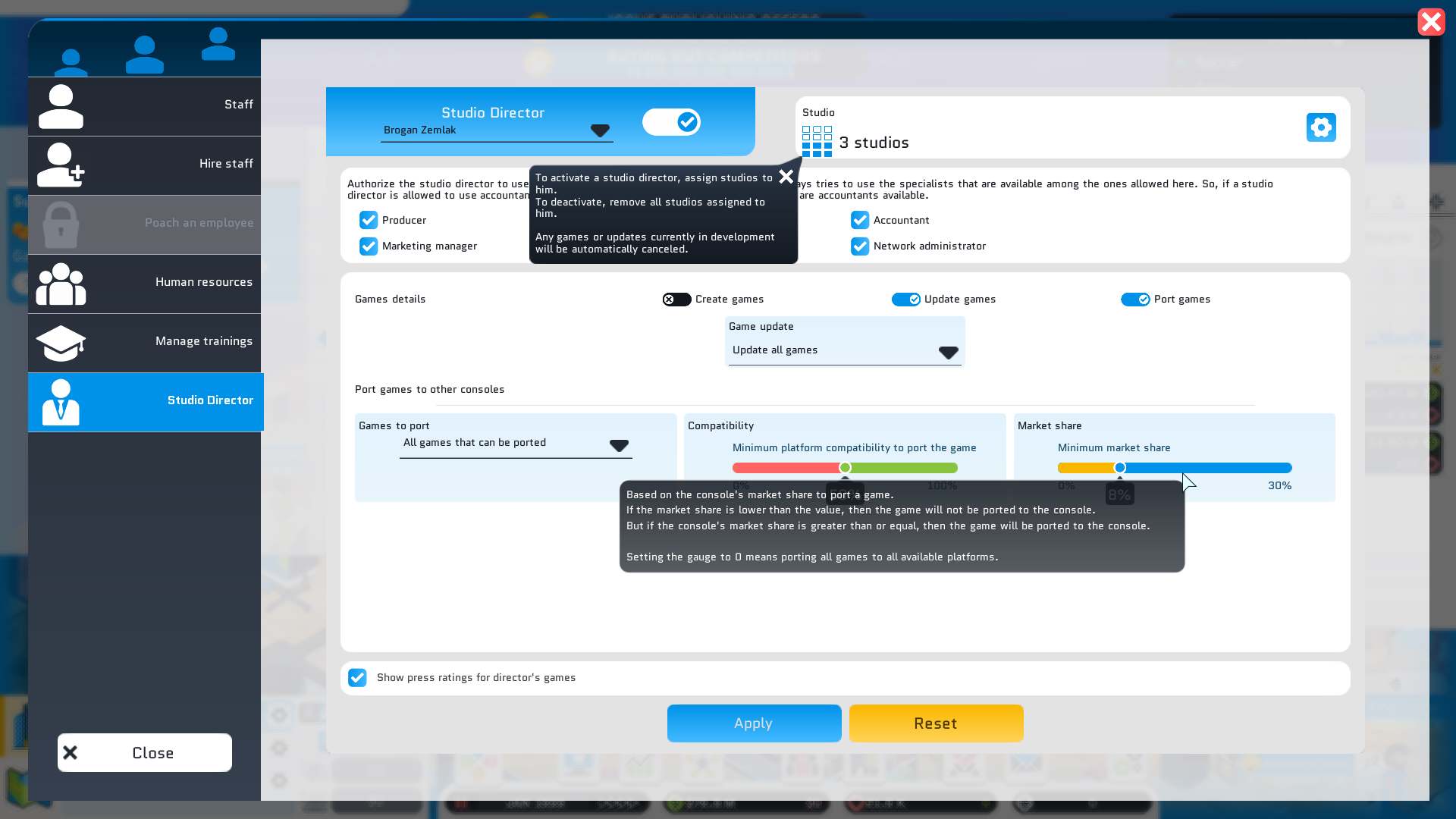The image size is (1456, 819).
Task: Open the studio settings gear icon
Action: pyautogui.click(x=1321, y=127)
